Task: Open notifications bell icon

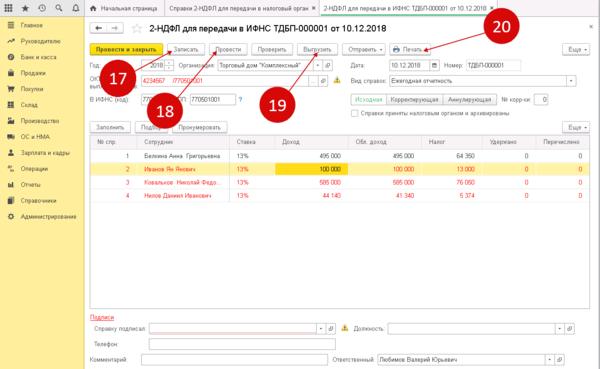Action: click(75, 8)
